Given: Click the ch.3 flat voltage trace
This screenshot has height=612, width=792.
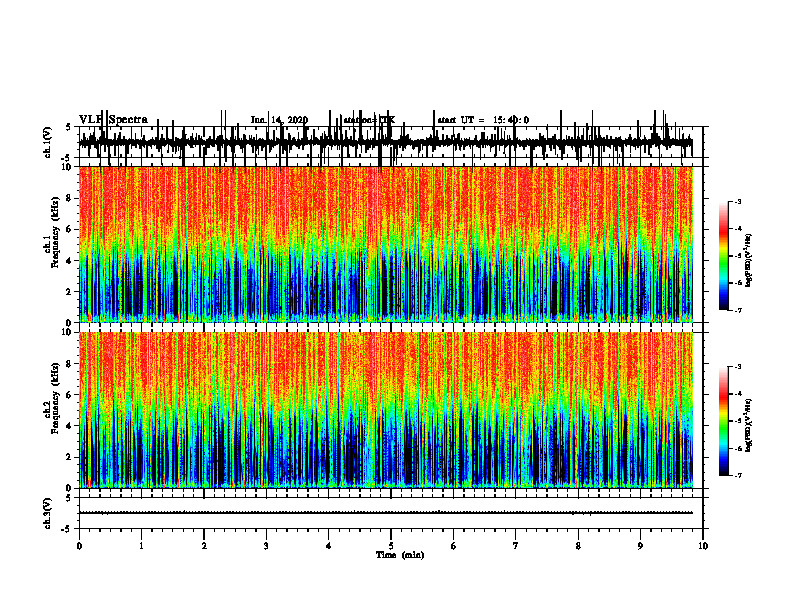Looking at the screenshot, I should (386, 513).
